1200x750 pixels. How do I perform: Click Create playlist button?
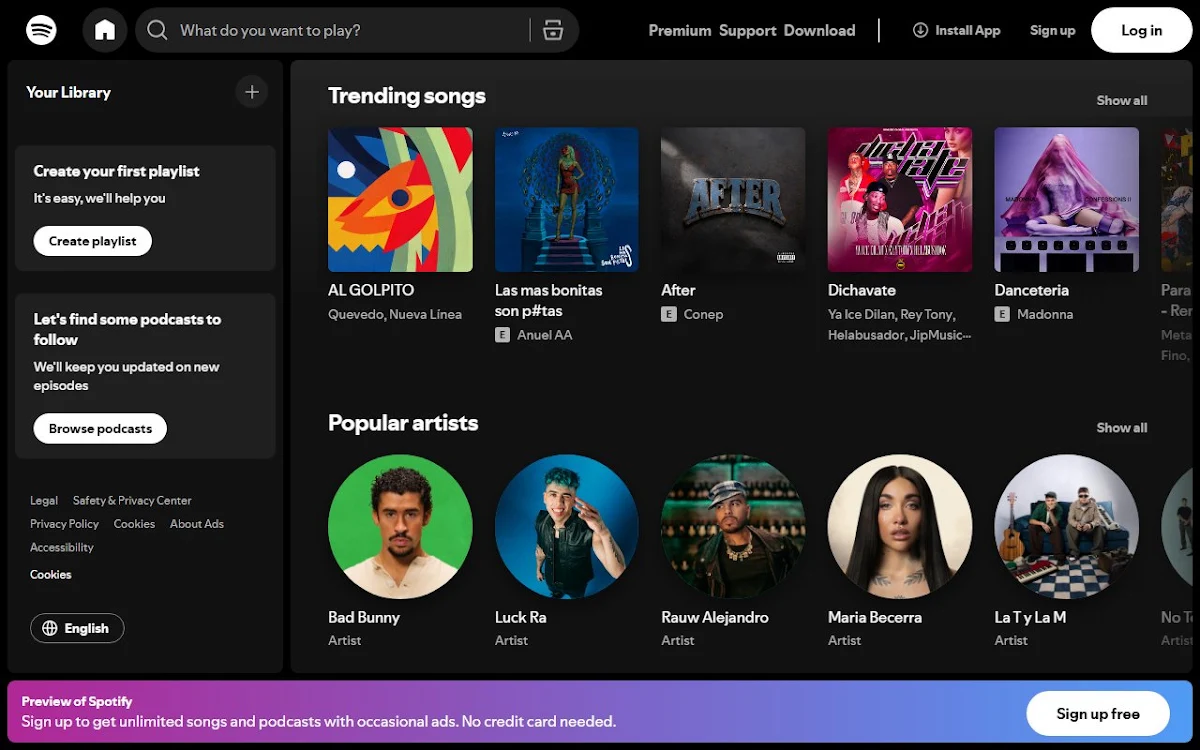(x=93, y=241)
